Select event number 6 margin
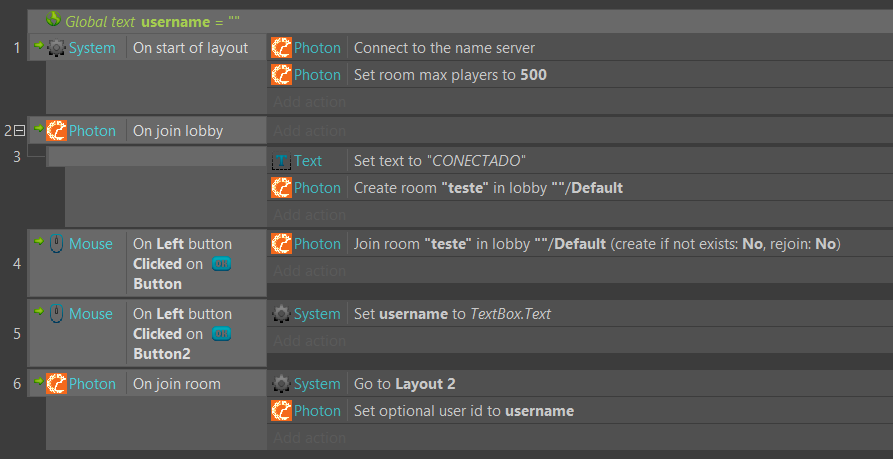Image resolution: width=893 pixels, height=459 pixels. click(17, 384)
